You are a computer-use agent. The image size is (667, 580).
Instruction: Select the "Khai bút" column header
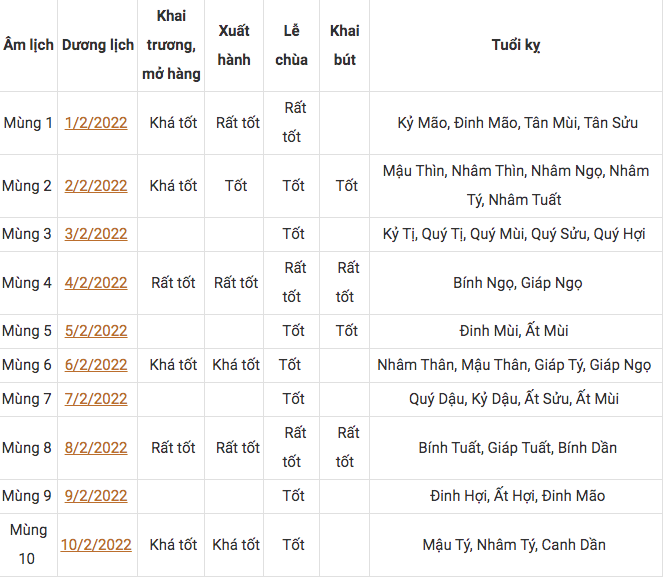click(345, 45)
